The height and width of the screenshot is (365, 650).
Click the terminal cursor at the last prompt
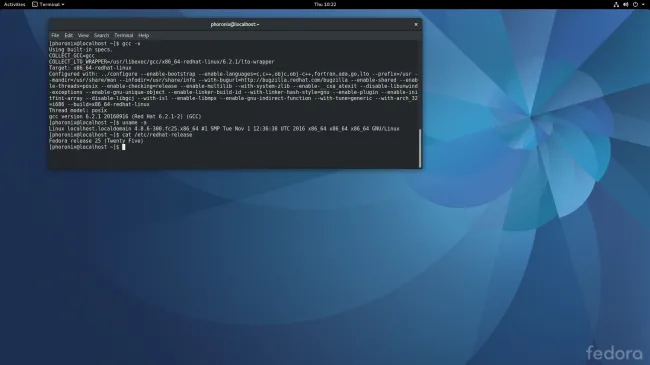click(124, 147)
